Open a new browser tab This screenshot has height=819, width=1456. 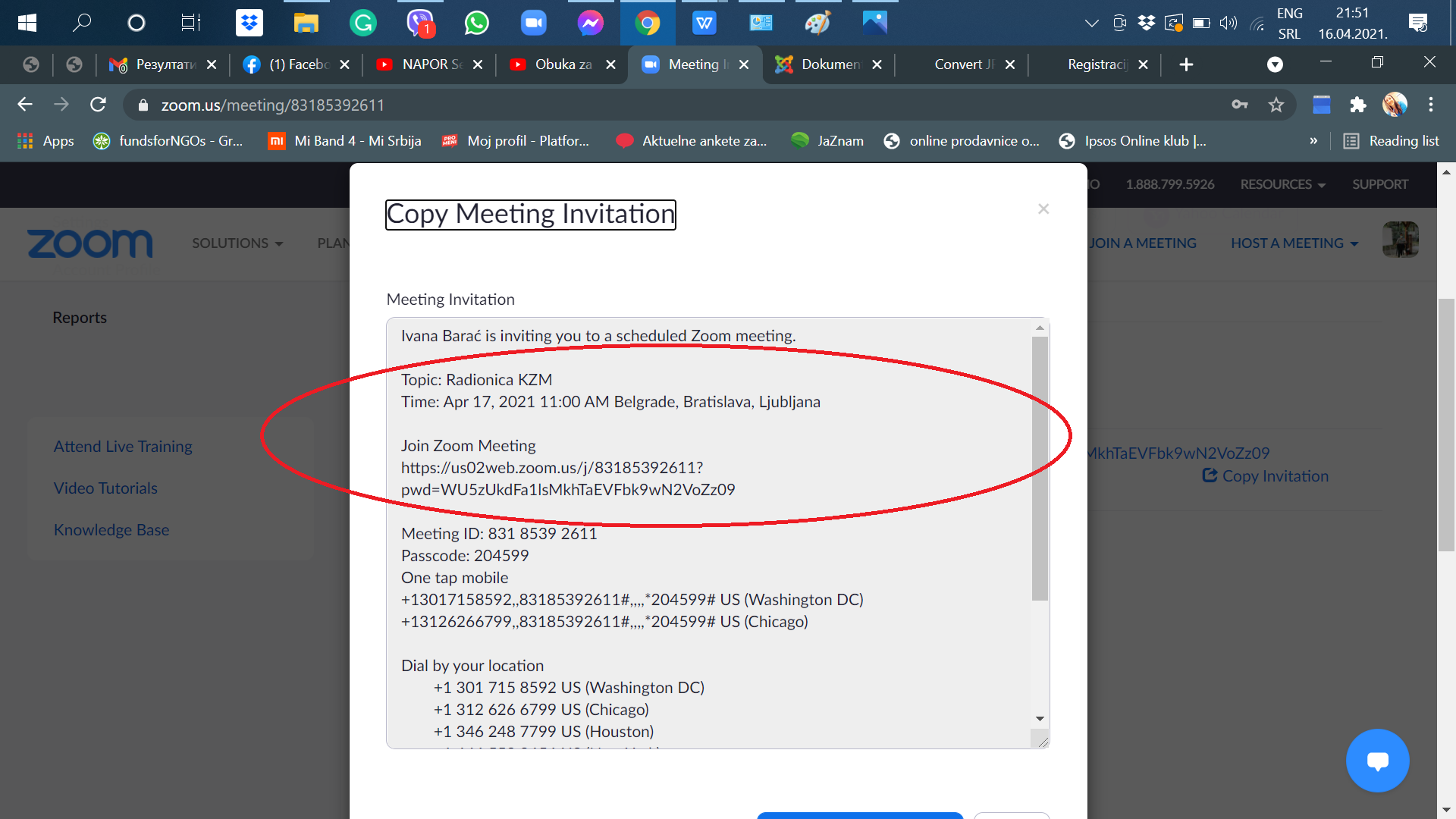[x=1187, y=64]
